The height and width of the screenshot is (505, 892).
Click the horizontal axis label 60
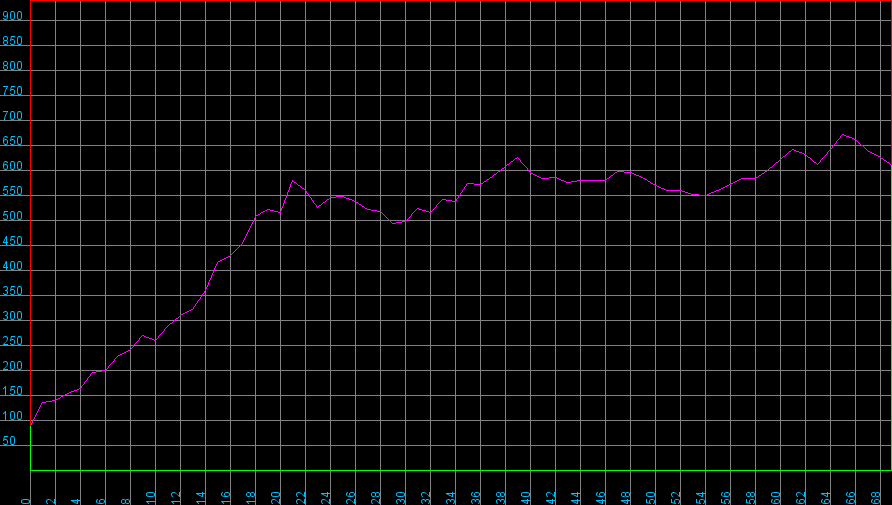pos(777,498)
